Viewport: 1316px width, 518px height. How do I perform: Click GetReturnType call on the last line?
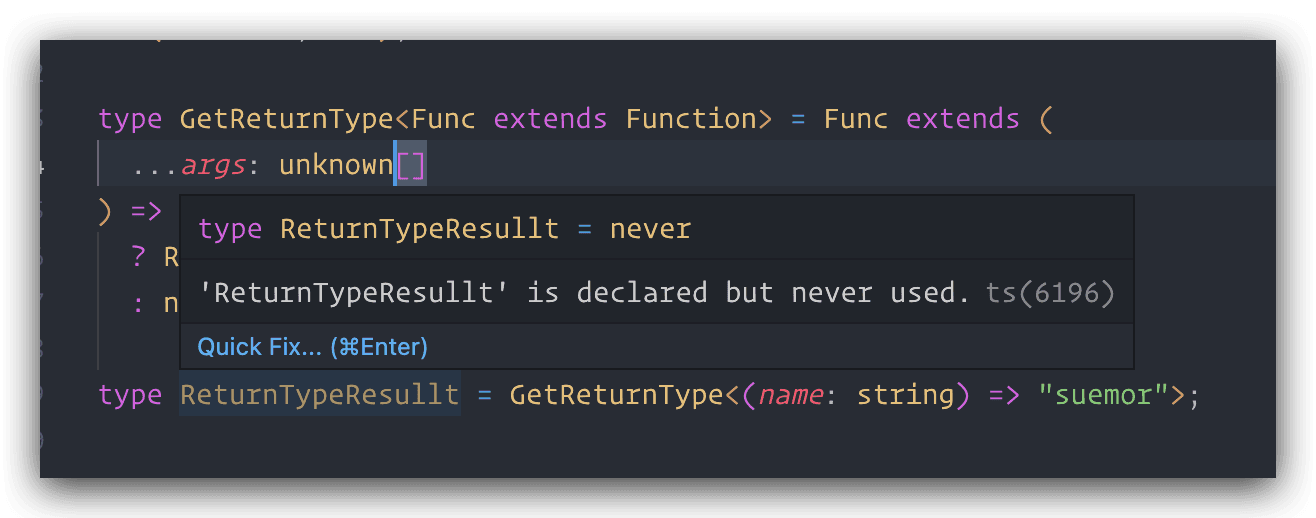[616, 395]
